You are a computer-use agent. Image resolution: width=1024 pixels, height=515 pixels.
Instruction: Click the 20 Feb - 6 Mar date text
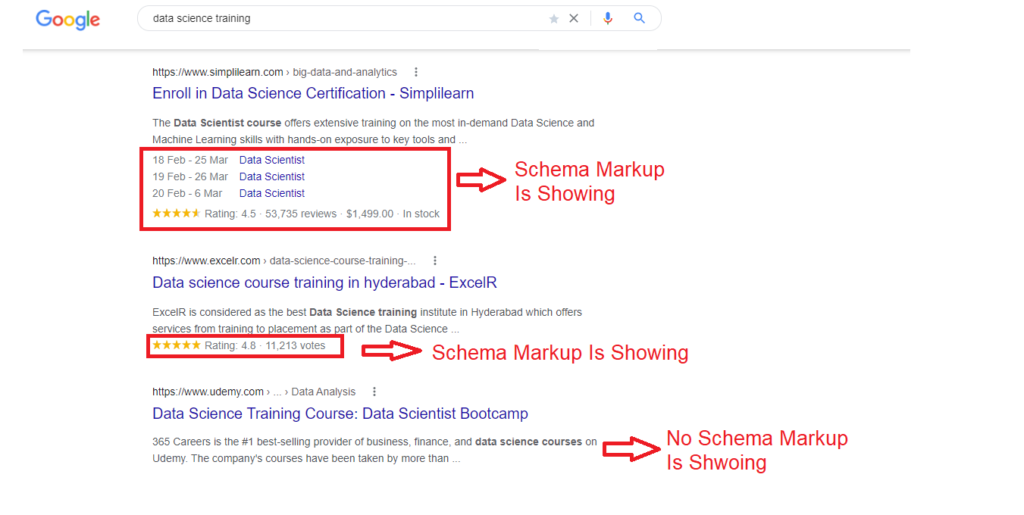coord(187,193)
